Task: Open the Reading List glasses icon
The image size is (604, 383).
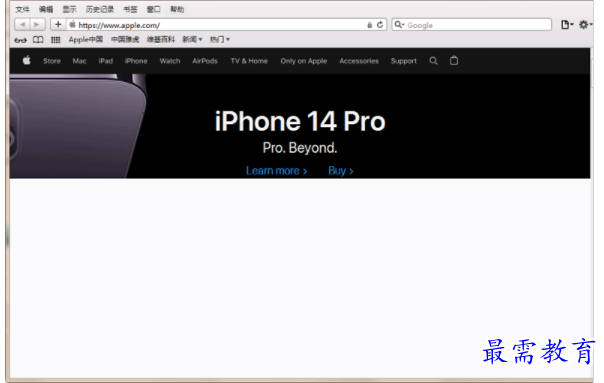Action: [x=20, y=40]
